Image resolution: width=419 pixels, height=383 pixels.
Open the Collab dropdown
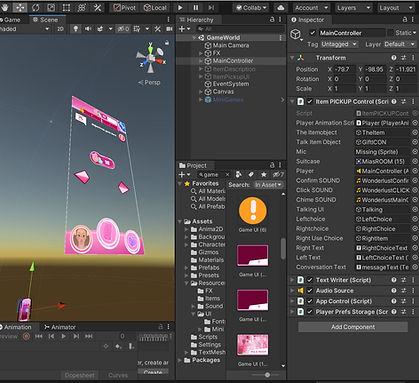pos(251,7)
